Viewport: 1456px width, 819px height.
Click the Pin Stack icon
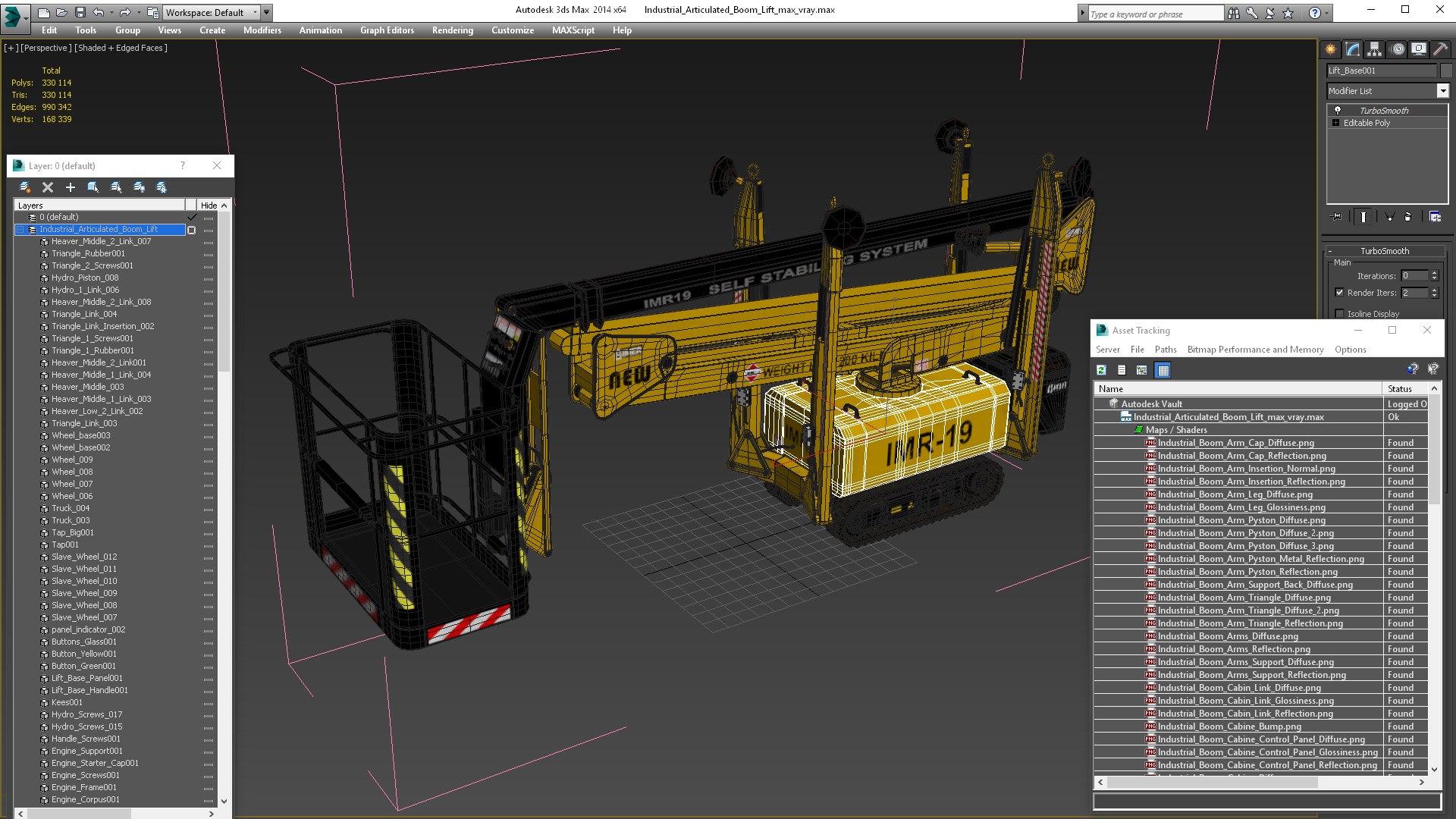click(x=1337, y=217)
